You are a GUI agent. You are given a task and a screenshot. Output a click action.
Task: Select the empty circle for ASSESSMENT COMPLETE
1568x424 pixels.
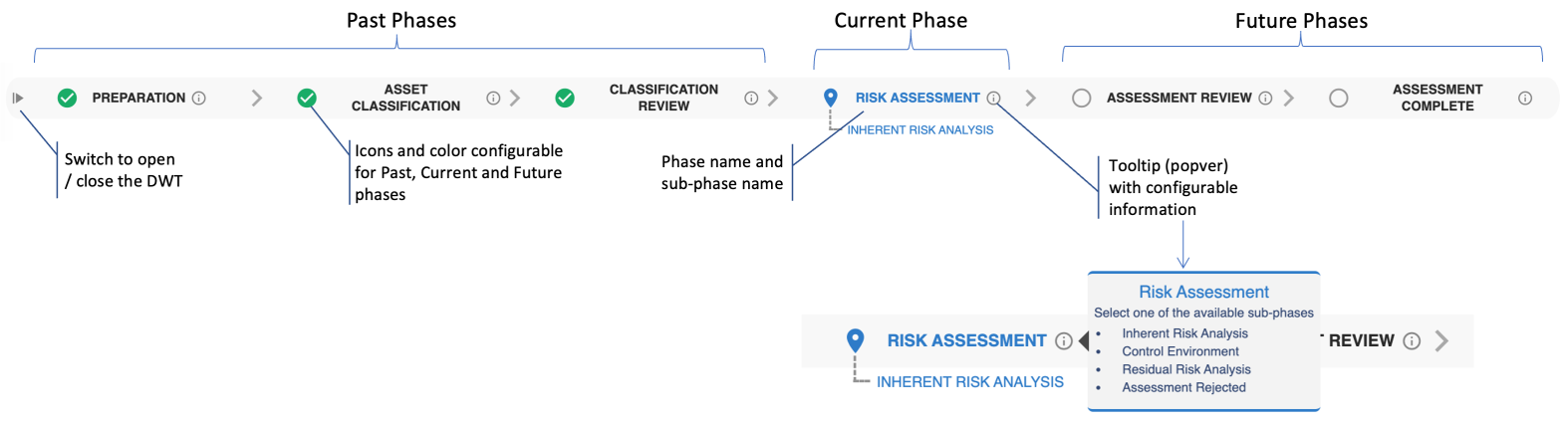coord(1339,98)
